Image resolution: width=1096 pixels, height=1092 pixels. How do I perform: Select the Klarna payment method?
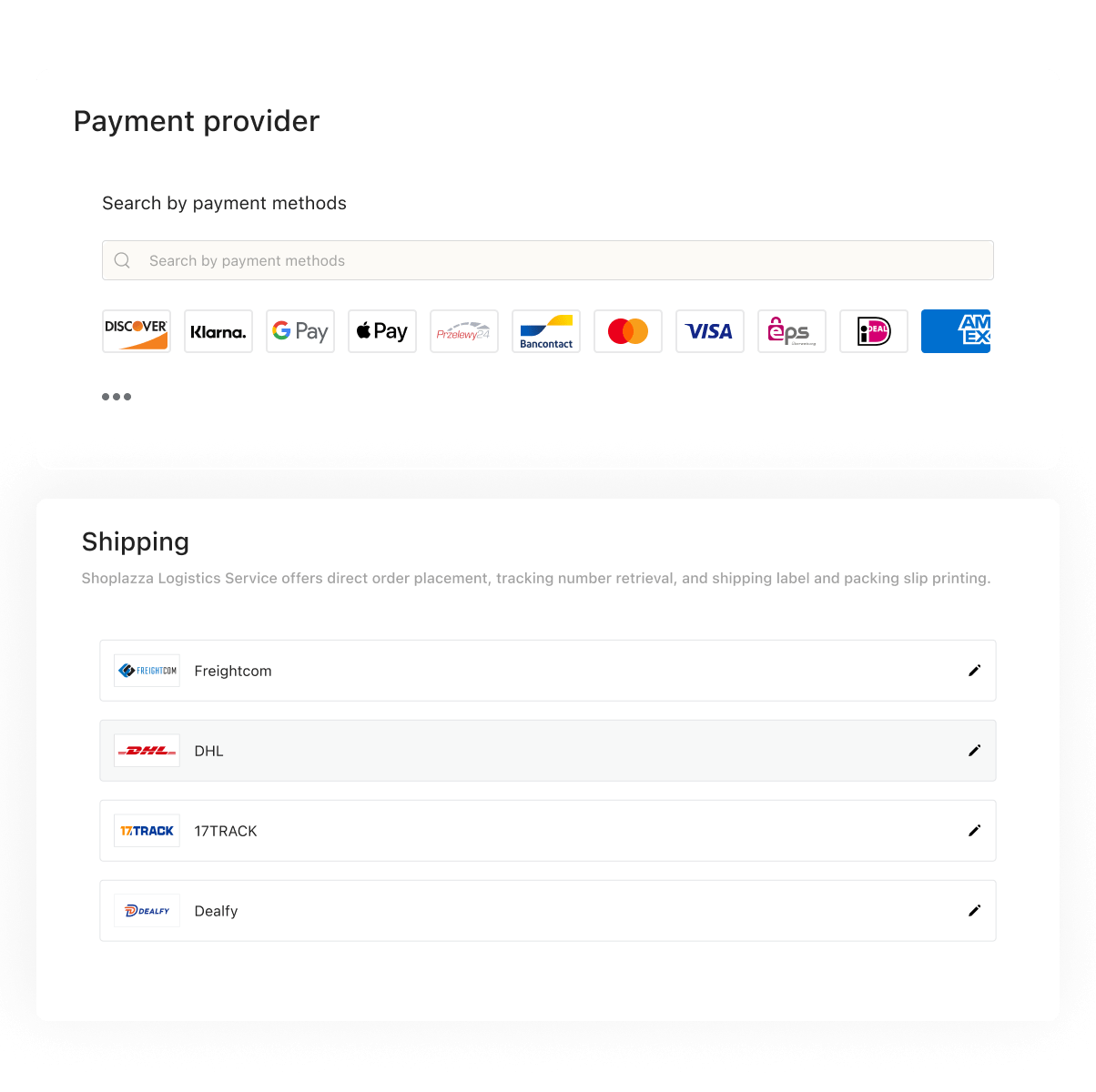(218, 331)
